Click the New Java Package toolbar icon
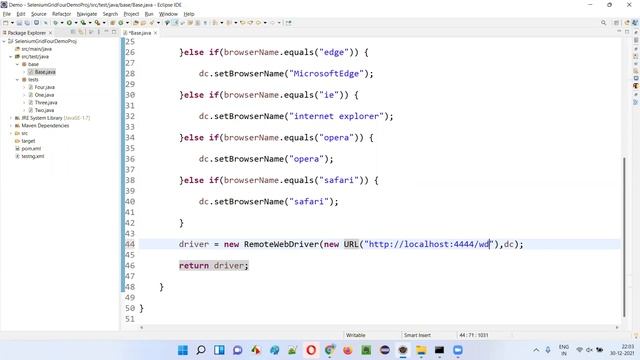This screenshot has height=360, width=640. (113, 23)
